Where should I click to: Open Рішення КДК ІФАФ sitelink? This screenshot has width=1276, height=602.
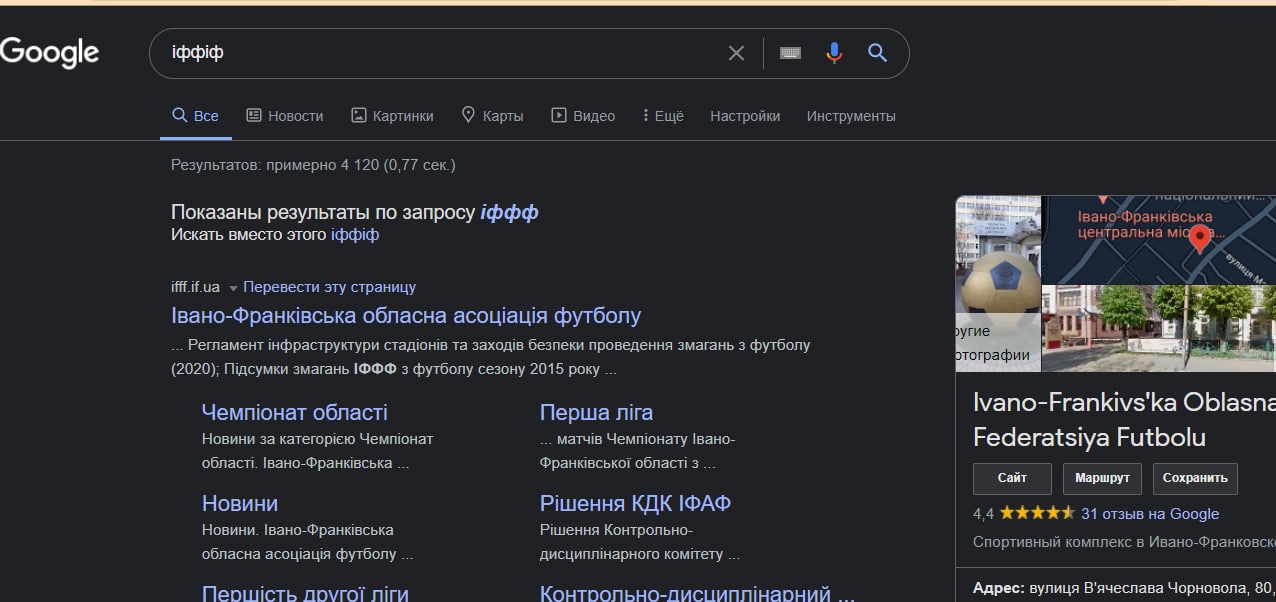pyautogui.click(x=635, y=503)
